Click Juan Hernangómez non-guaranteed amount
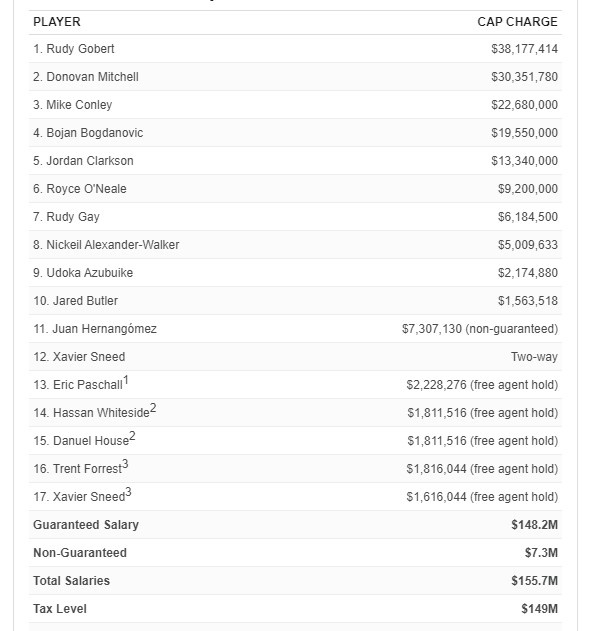This screenshot has width=592, height=631. (480, 329)
